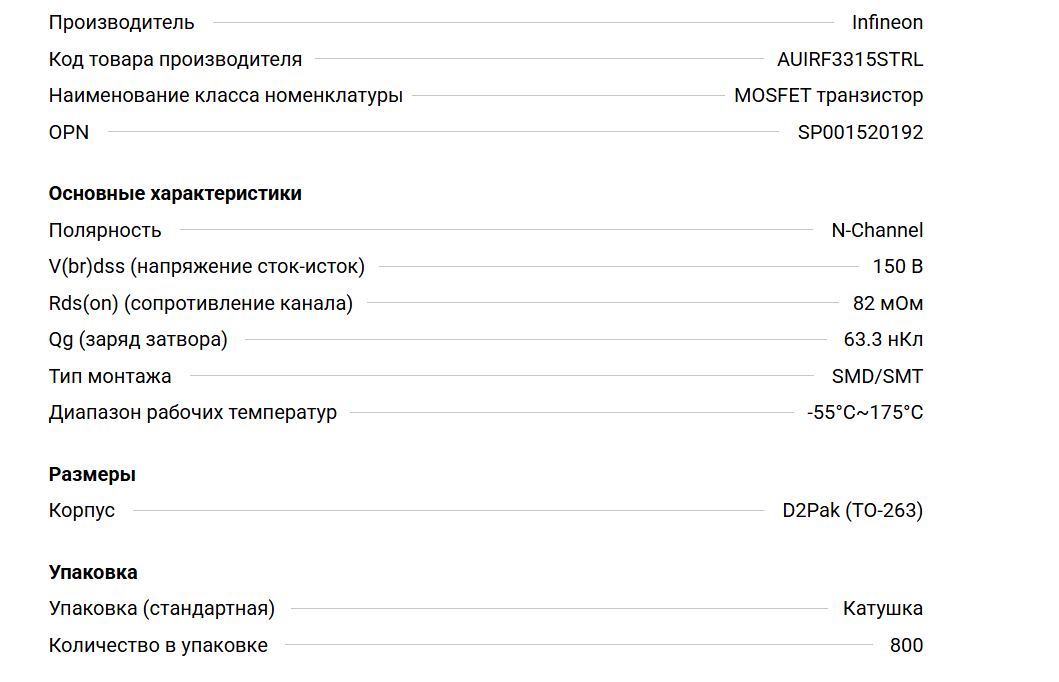Click the Основные характеристики heading

click(x=175, y=194)
